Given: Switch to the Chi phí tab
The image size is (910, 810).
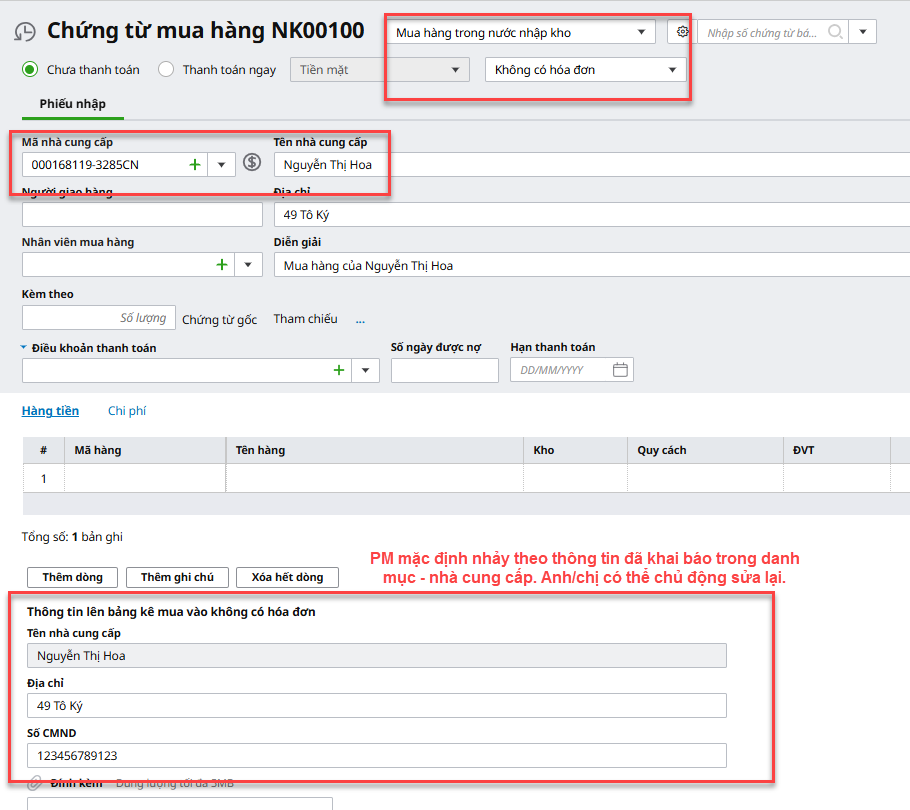Looking at the screenshot, I should [x=127, y=411].
